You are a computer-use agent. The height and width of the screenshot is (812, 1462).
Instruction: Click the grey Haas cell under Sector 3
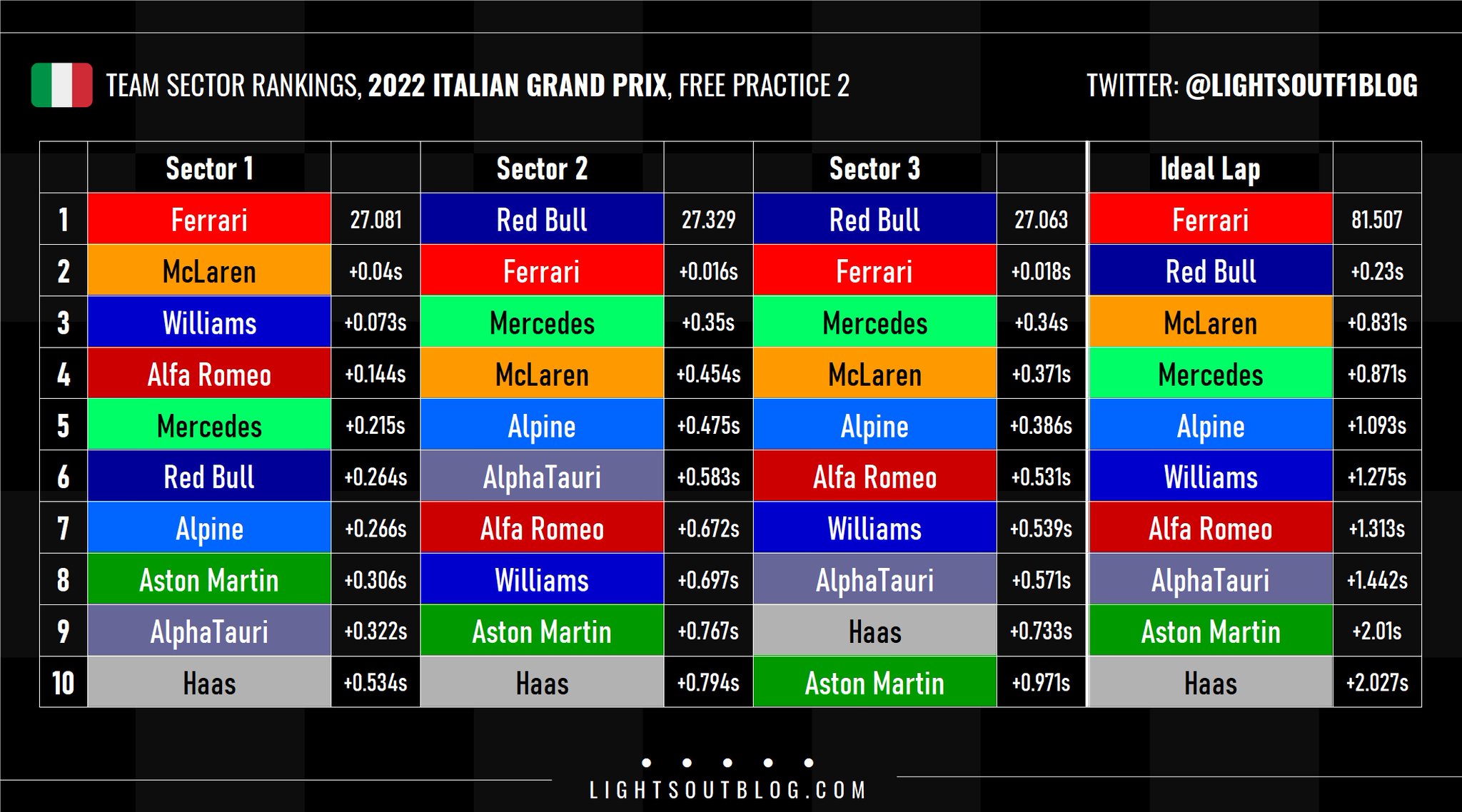coord(874,631)
